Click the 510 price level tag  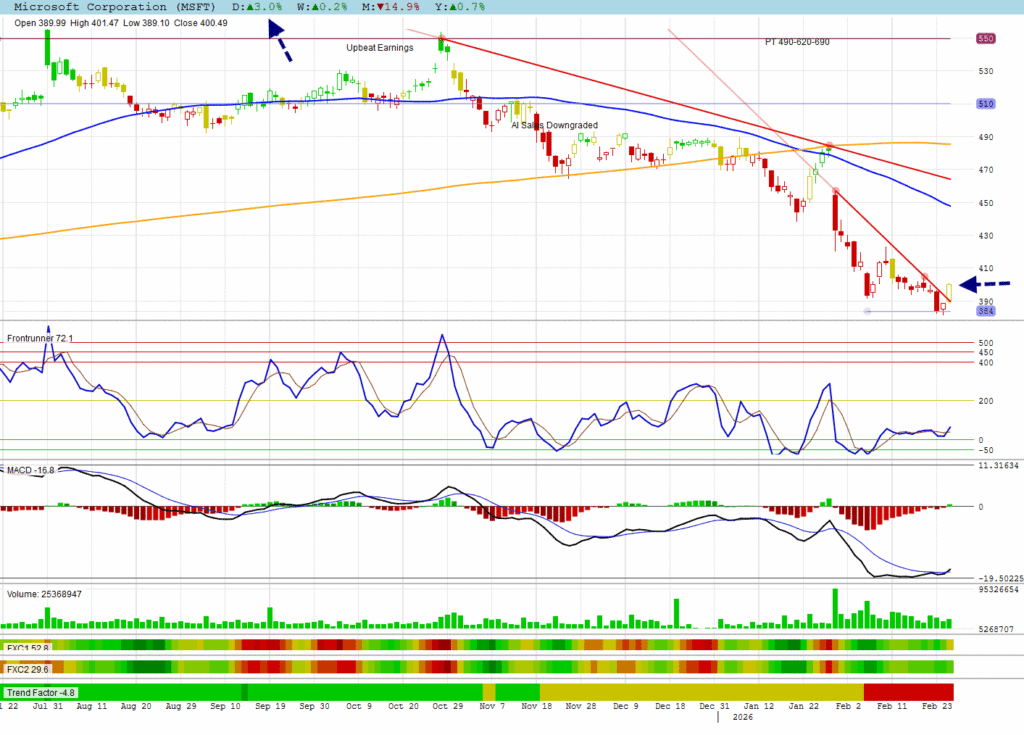click(x=984, y=104)
